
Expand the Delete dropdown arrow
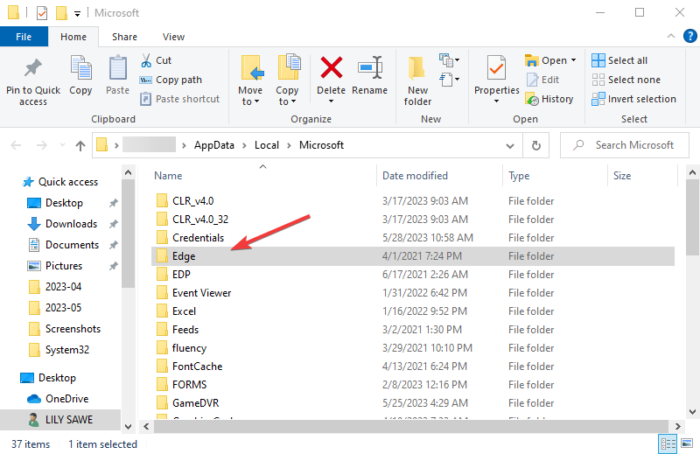point(331,102)
